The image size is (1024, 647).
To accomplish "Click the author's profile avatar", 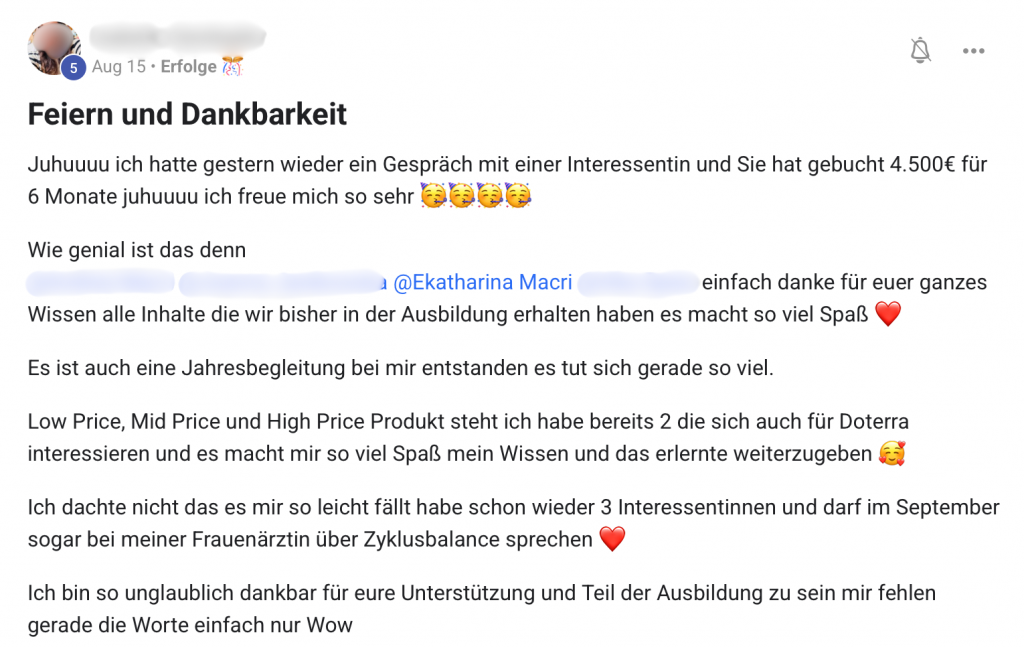I will pyautogui.click(x=52, y=46).
